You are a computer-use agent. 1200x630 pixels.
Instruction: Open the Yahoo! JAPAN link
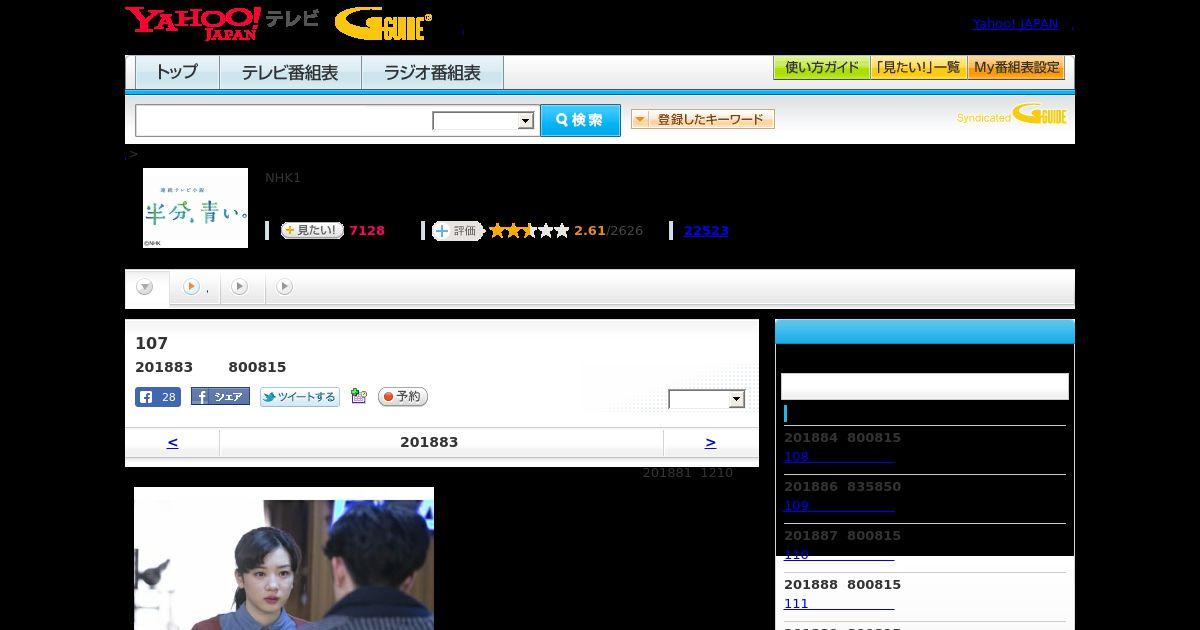pos(1015,23)
